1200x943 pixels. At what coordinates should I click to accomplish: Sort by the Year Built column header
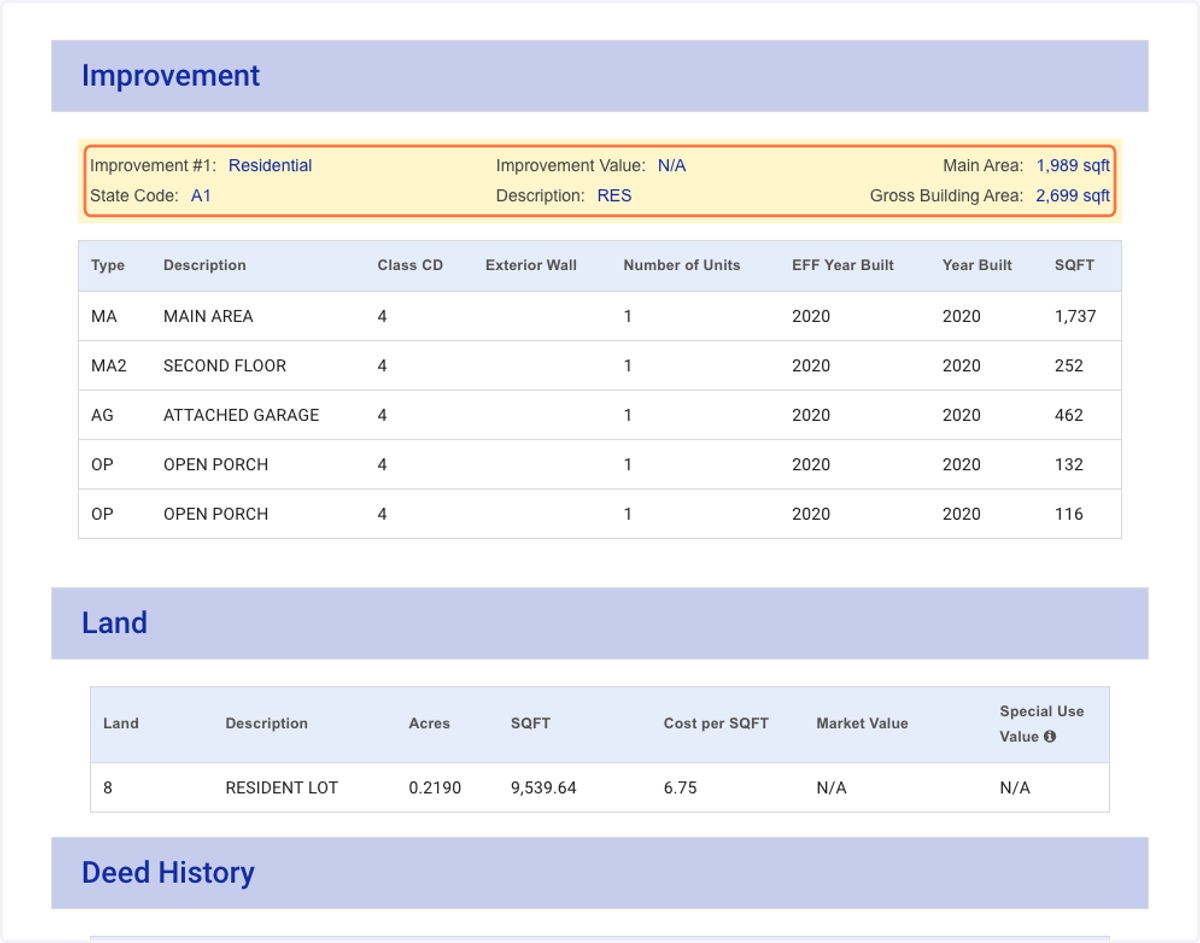[977, 266]
